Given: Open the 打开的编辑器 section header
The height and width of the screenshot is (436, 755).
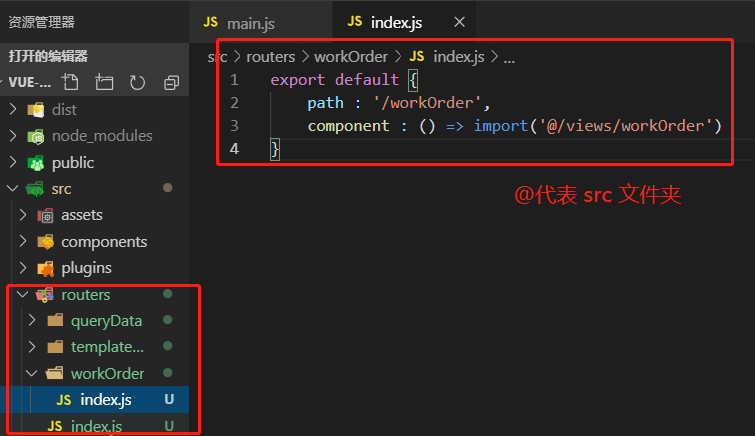Looking at the screenshot, I should pos(94,56).
